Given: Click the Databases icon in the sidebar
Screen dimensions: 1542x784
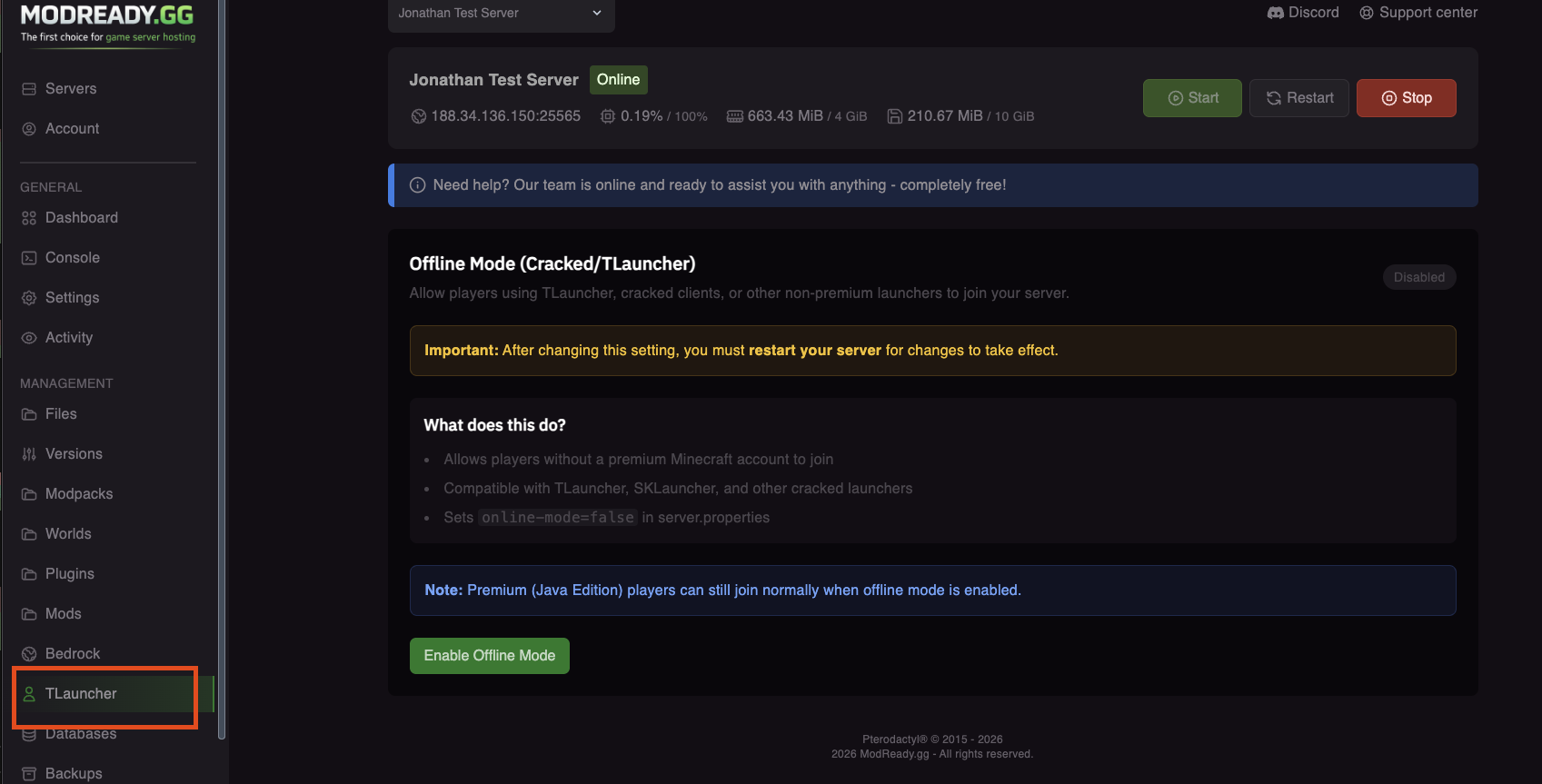Looking at the screenshot, I should 28,733.
